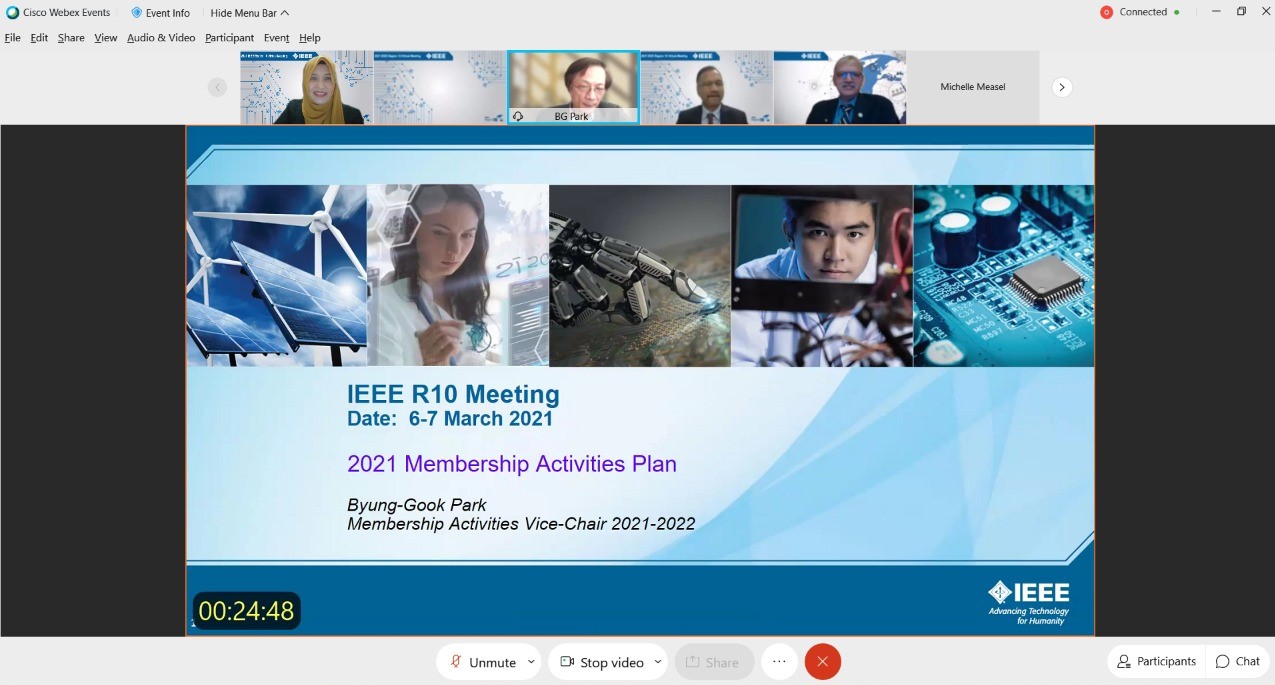Open the Edit menu

[39, 38]
